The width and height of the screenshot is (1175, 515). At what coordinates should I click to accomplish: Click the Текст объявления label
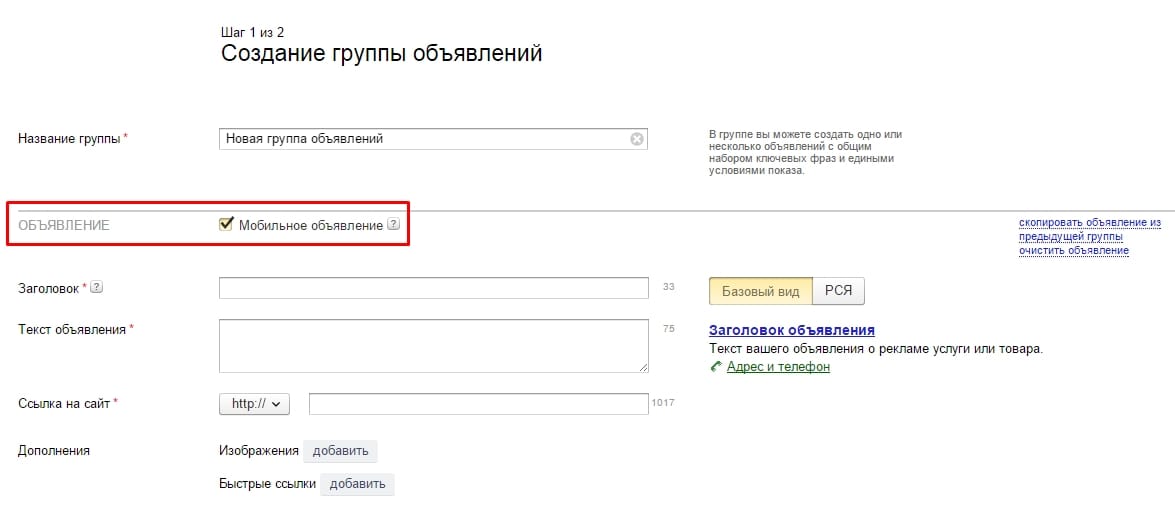72,329
